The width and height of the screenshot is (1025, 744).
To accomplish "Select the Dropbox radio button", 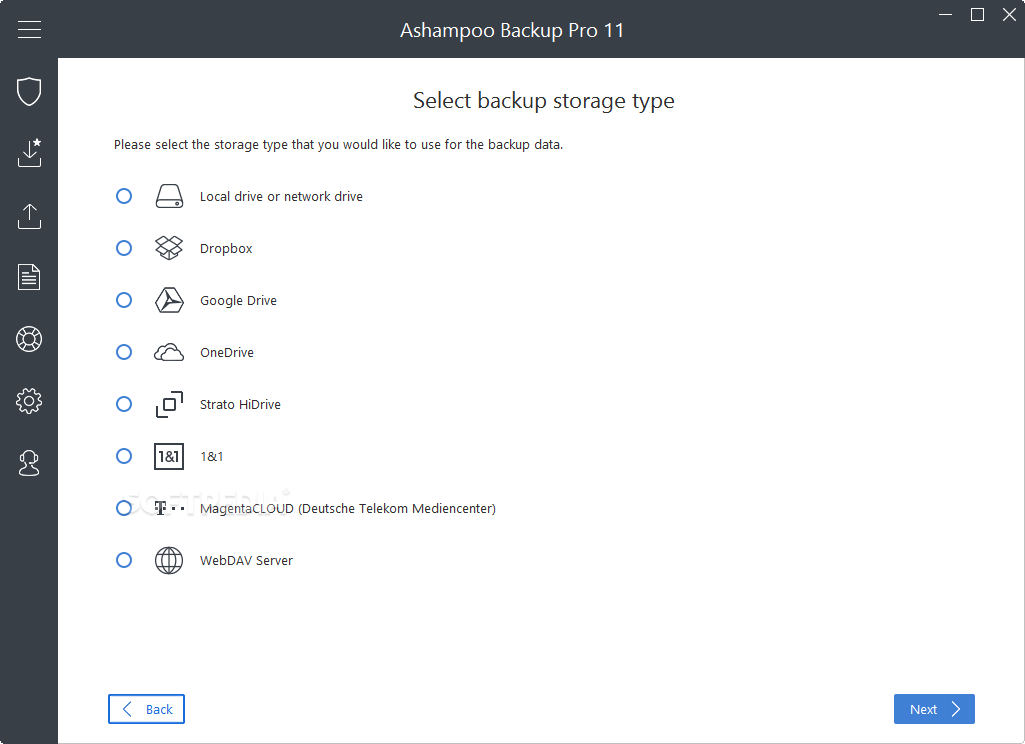I will pyautogui.click(x=124, y=248).
